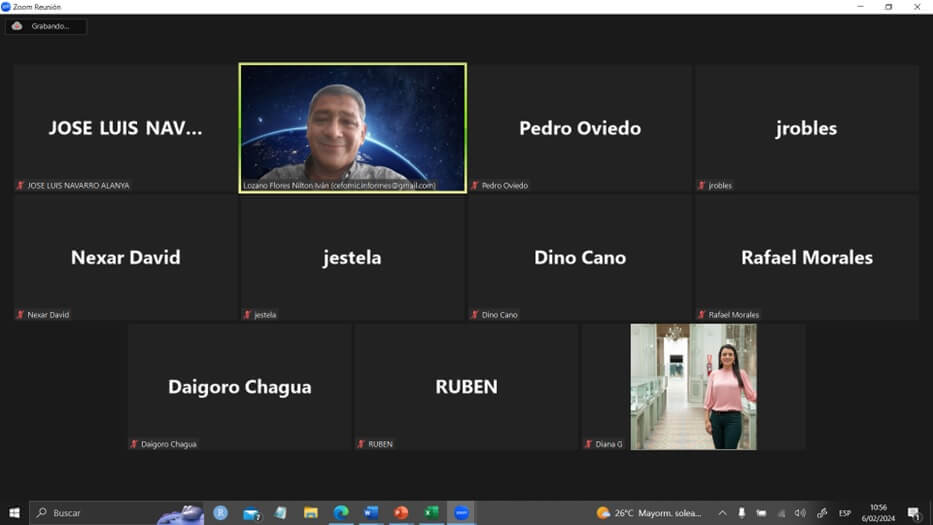This screenshot has width=933, height=525.
Task: Click the muted mic icon for Daigoro Chagua
Action: coord(134,444)
